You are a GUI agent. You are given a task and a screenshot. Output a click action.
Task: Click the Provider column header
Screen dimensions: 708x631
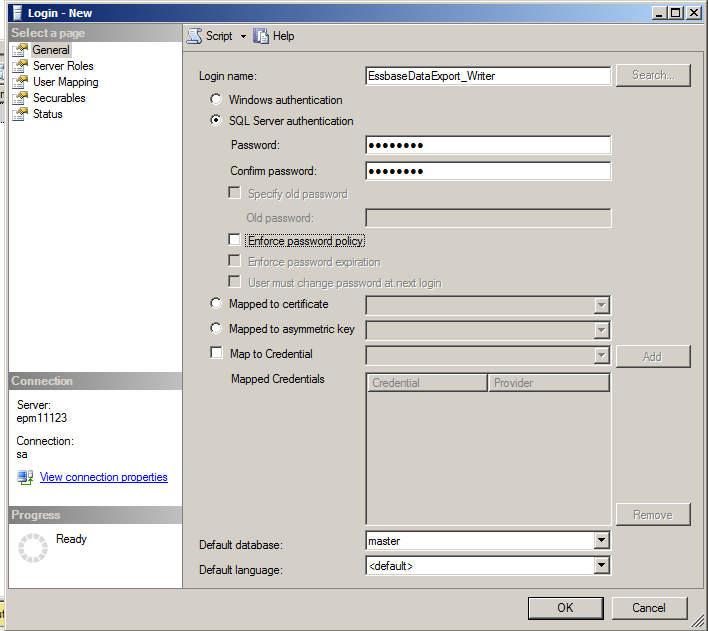[549, 383]
